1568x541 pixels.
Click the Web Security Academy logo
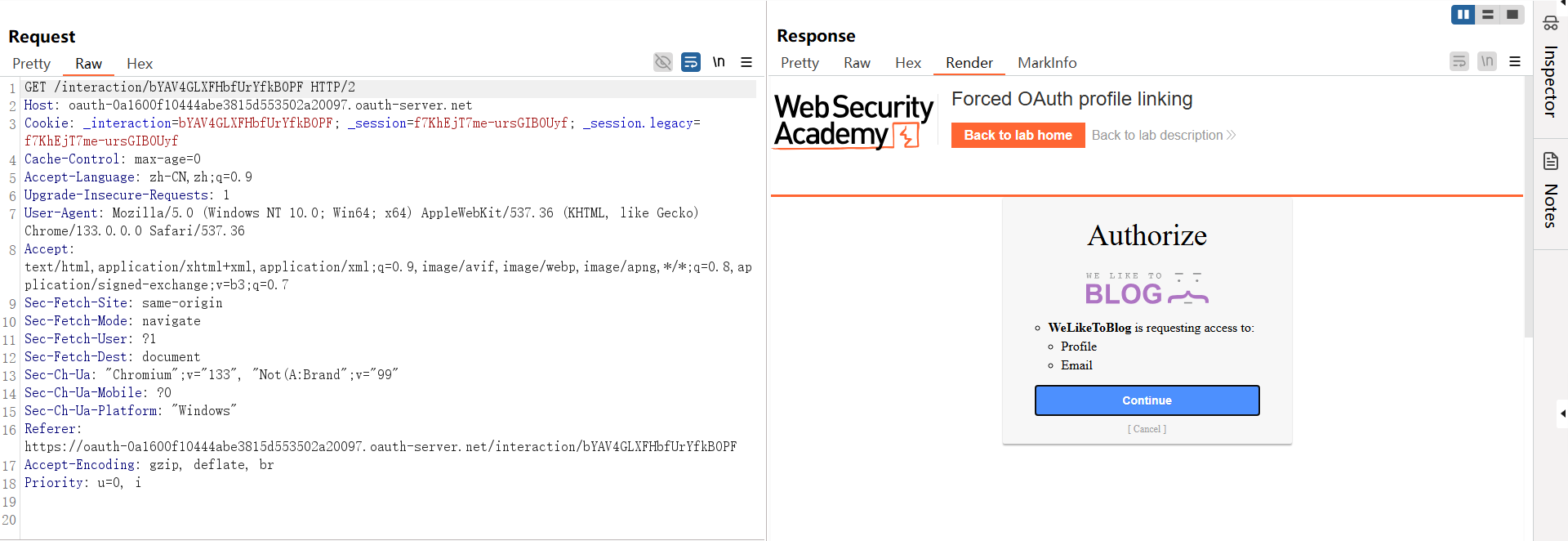pos(853,121)
